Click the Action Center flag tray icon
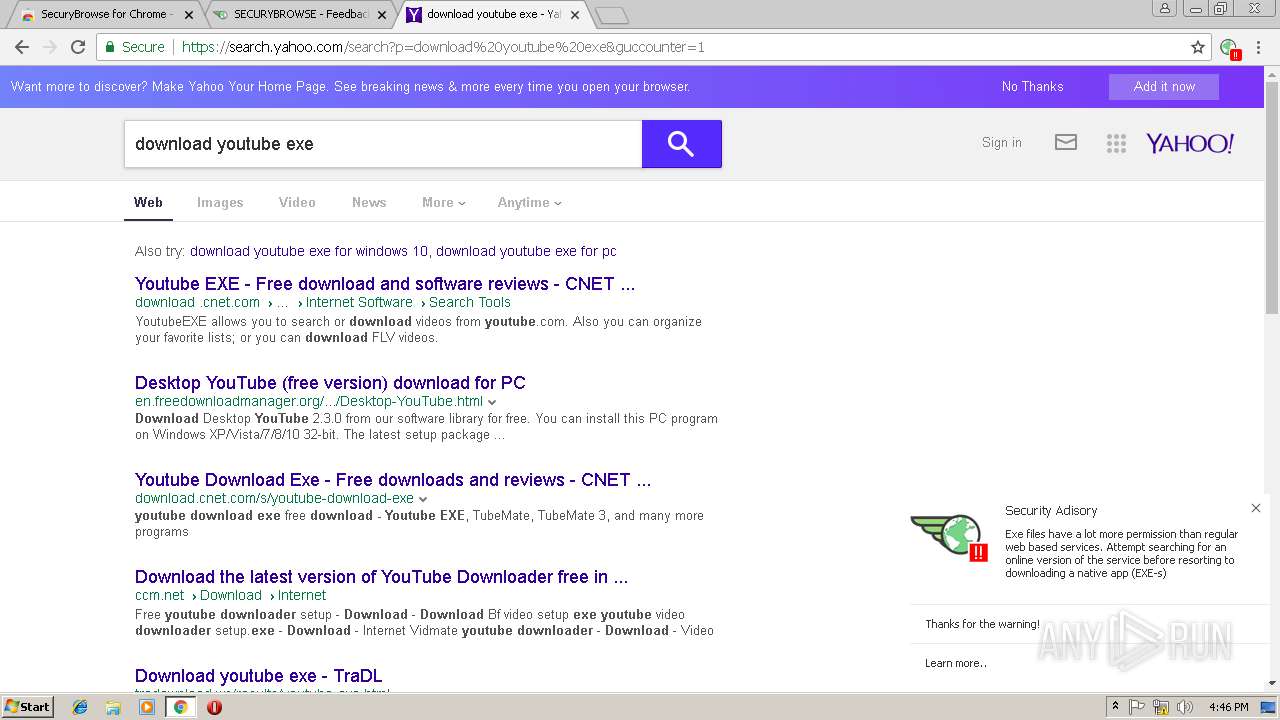This screenshot has width=1280, height=720. coord(1137,707)
